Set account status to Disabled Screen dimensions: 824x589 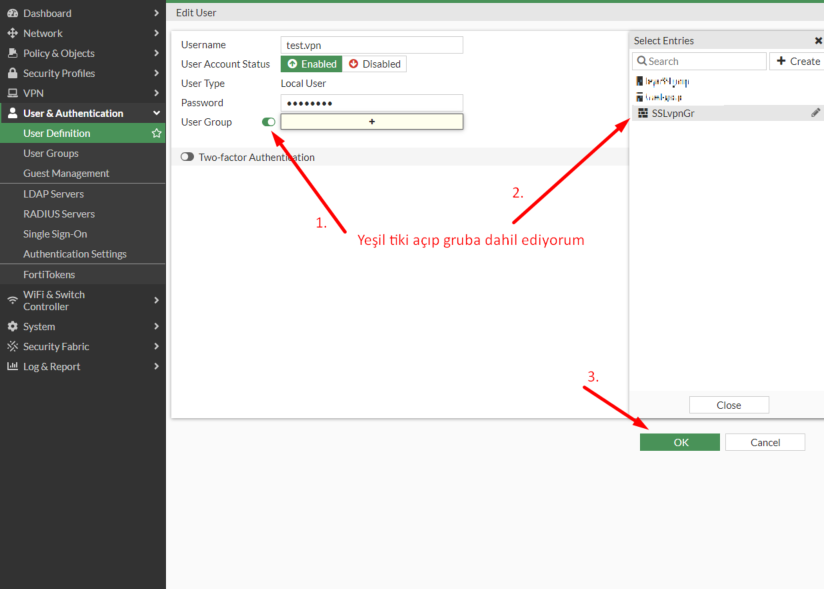374,64
